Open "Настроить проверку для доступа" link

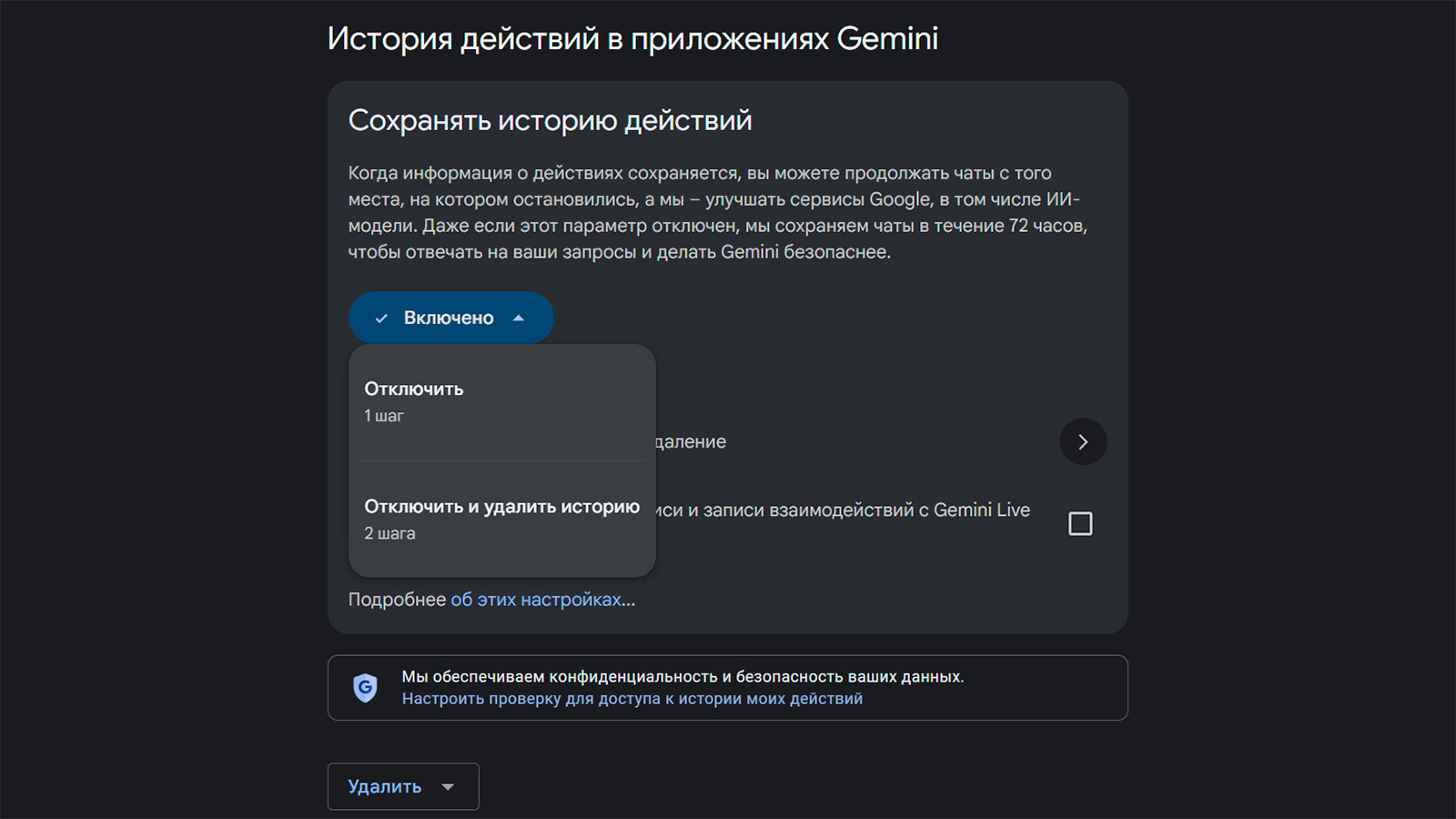[632, 699]
